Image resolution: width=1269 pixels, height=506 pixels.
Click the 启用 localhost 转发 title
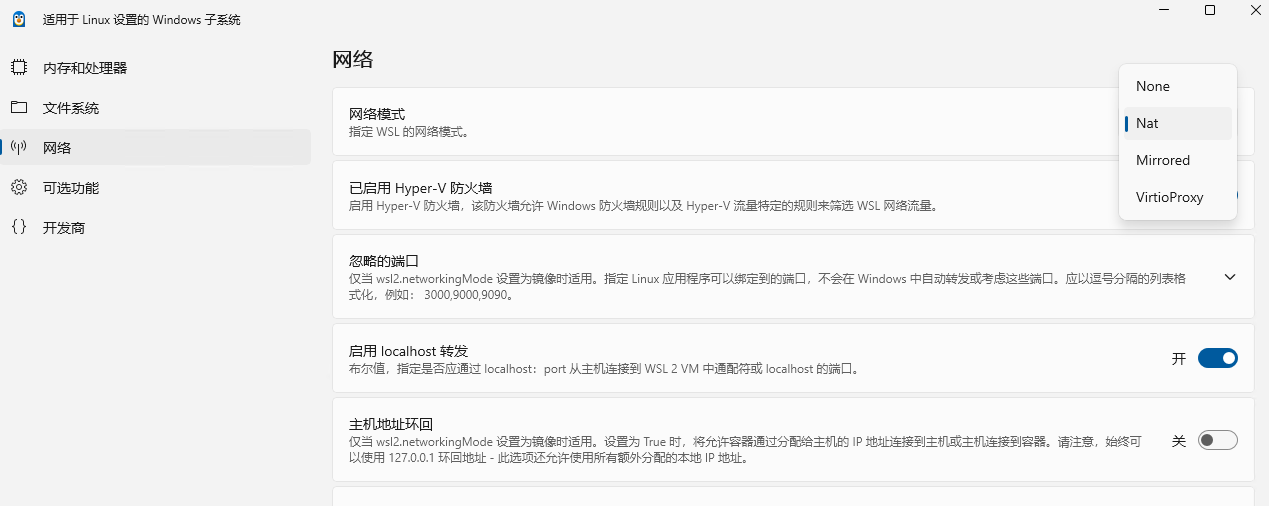tap(408, 351)
